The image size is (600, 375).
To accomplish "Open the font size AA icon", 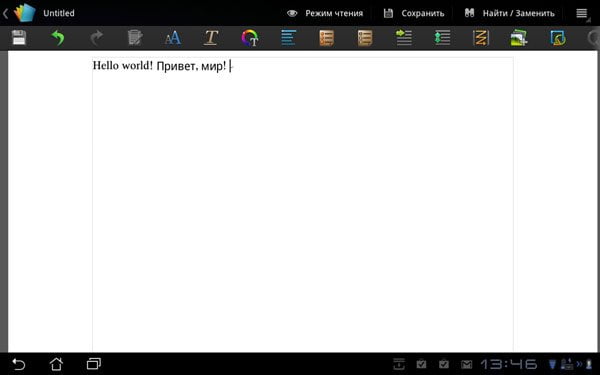I will (x=173, y=38).
